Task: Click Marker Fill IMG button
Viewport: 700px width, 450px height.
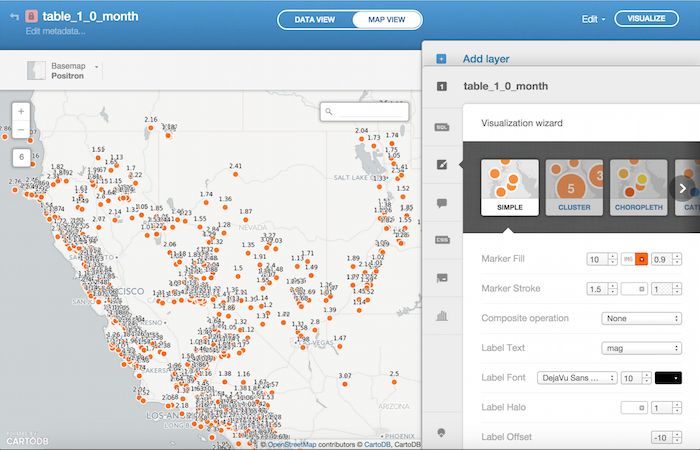Action: click(x=628, y=259)
